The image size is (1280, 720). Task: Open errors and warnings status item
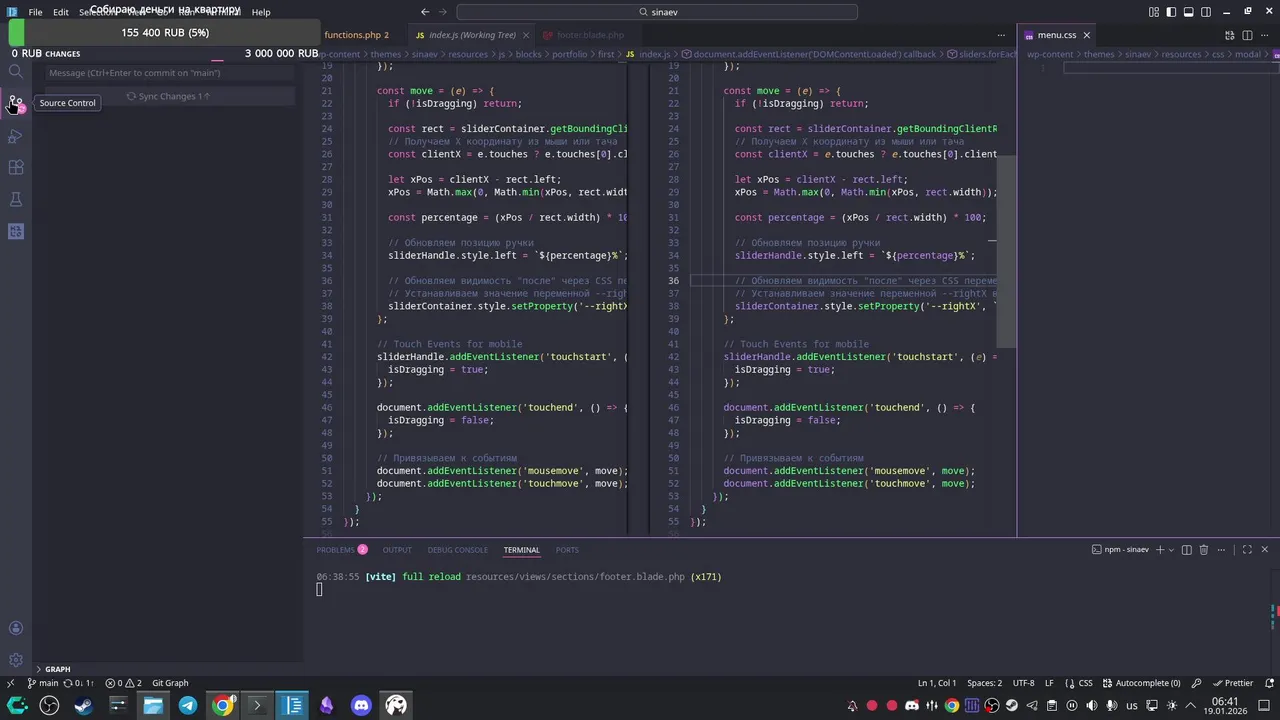124,683
